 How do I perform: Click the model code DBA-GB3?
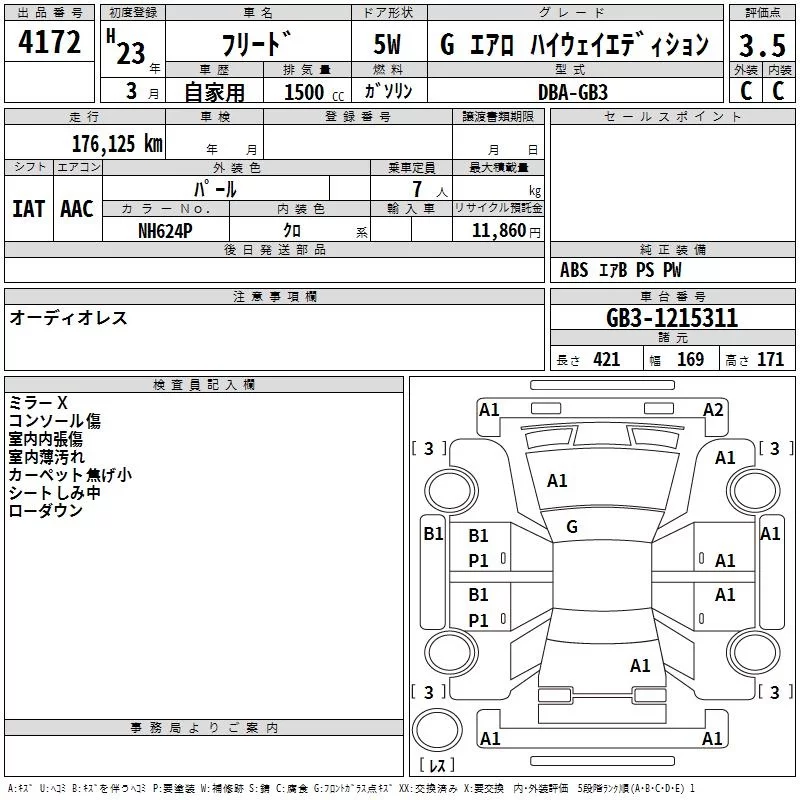pos(573,91)
